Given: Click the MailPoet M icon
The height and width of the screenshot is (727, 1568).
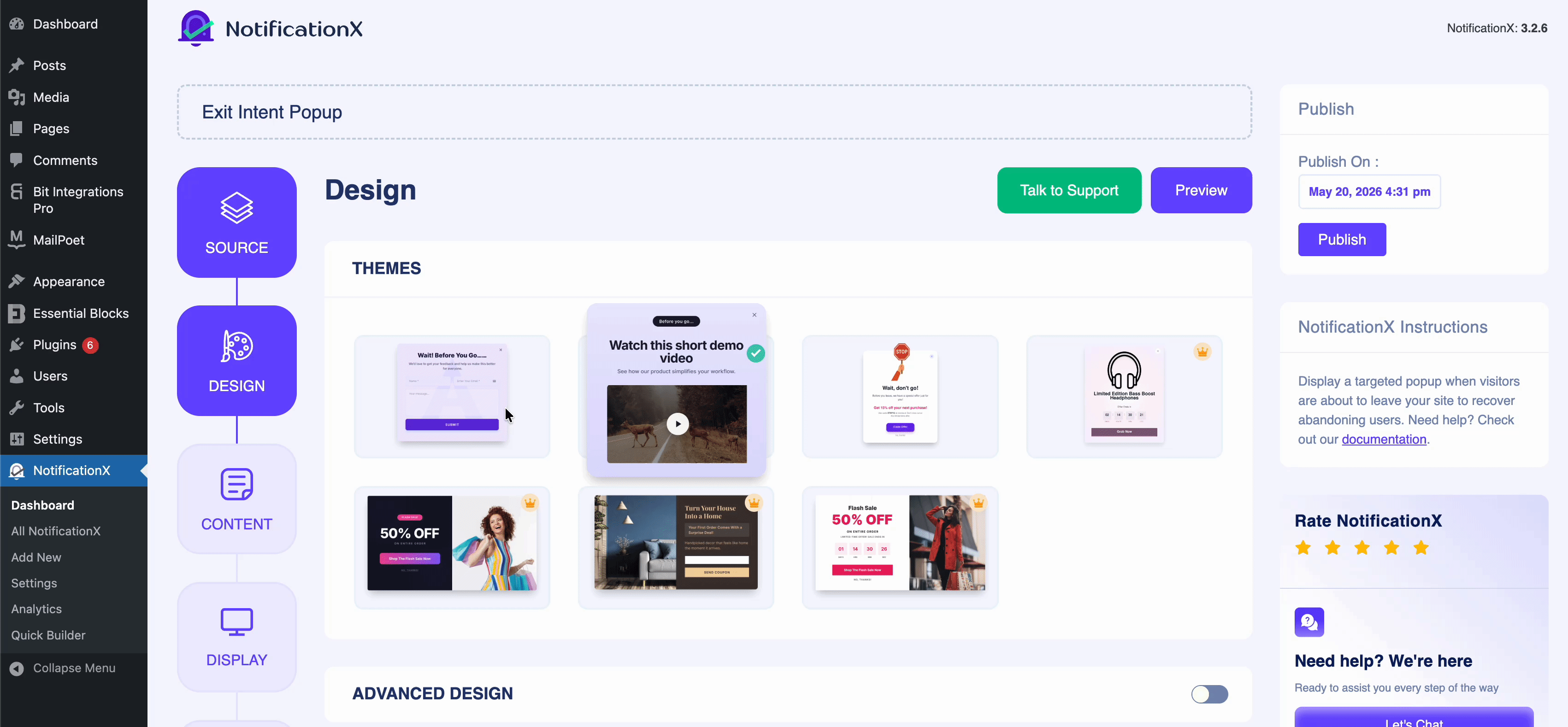Looking at the screenshot, I should click(x=17, y=240).
